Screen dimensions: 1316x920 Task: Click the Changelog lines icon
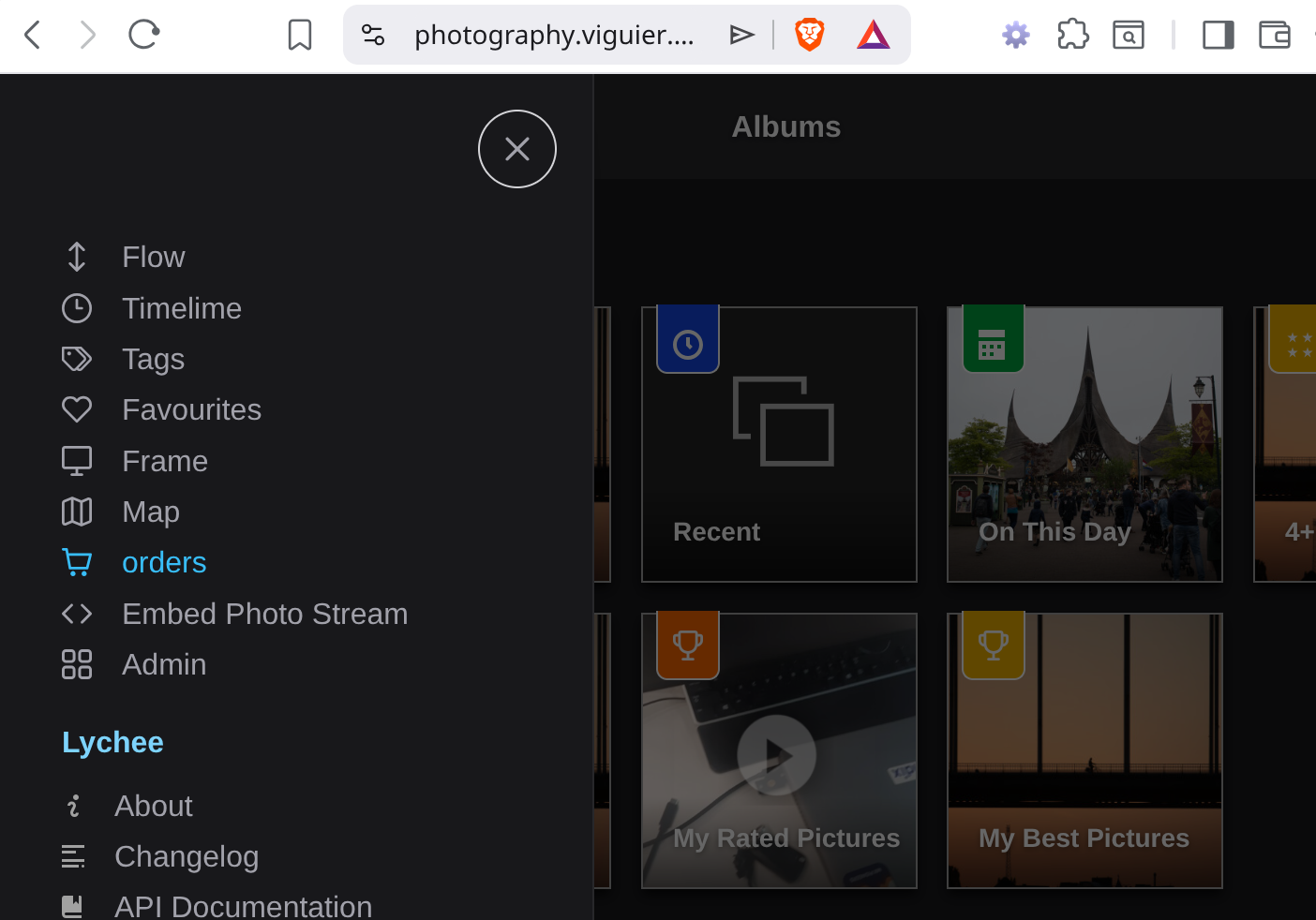tap(73, 856)
